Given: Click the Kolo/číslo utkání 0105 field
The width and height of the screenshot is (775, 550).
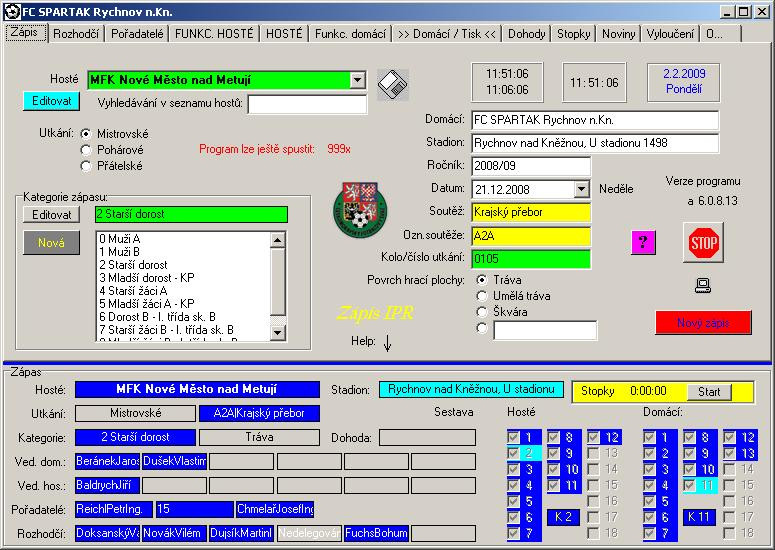Looking at the screenshot, I should [x=531, y=259].
